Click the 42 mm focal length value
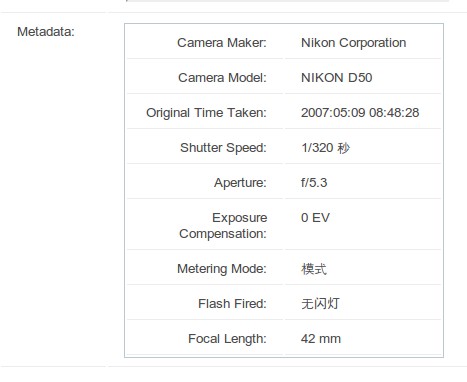The width and height of the screenshot is (467, 382). [x=321, y=339]
